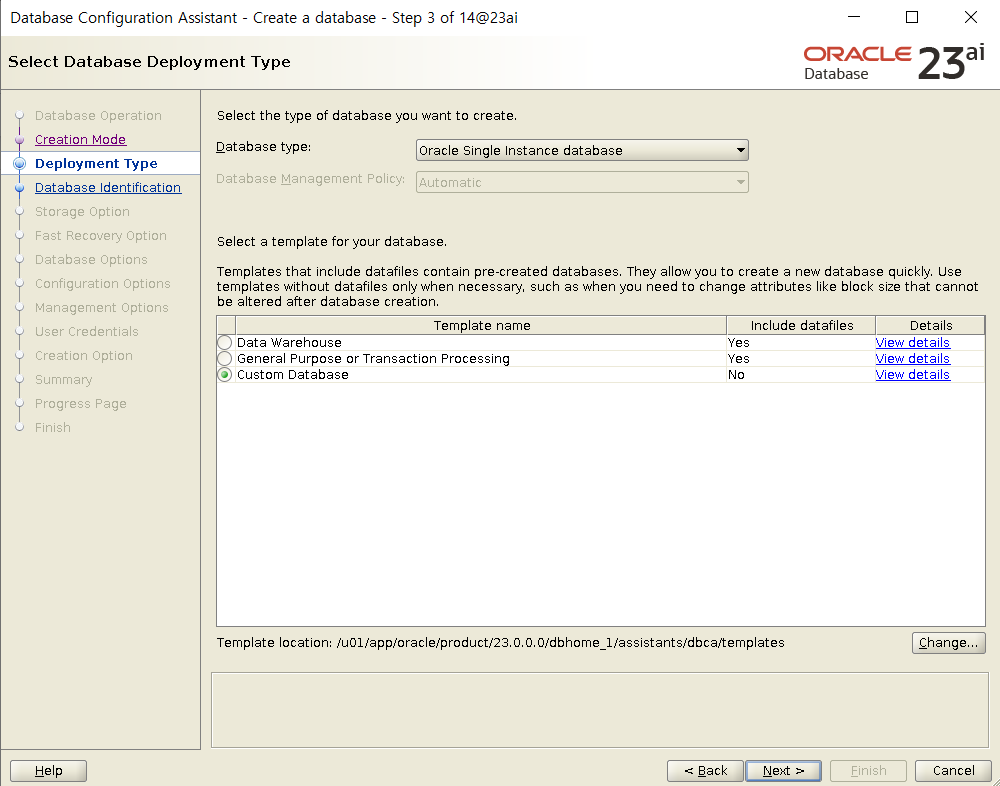Click 'No' in the Custom Database row
This screenshot has height=786, width=1000.
(736, 374)
